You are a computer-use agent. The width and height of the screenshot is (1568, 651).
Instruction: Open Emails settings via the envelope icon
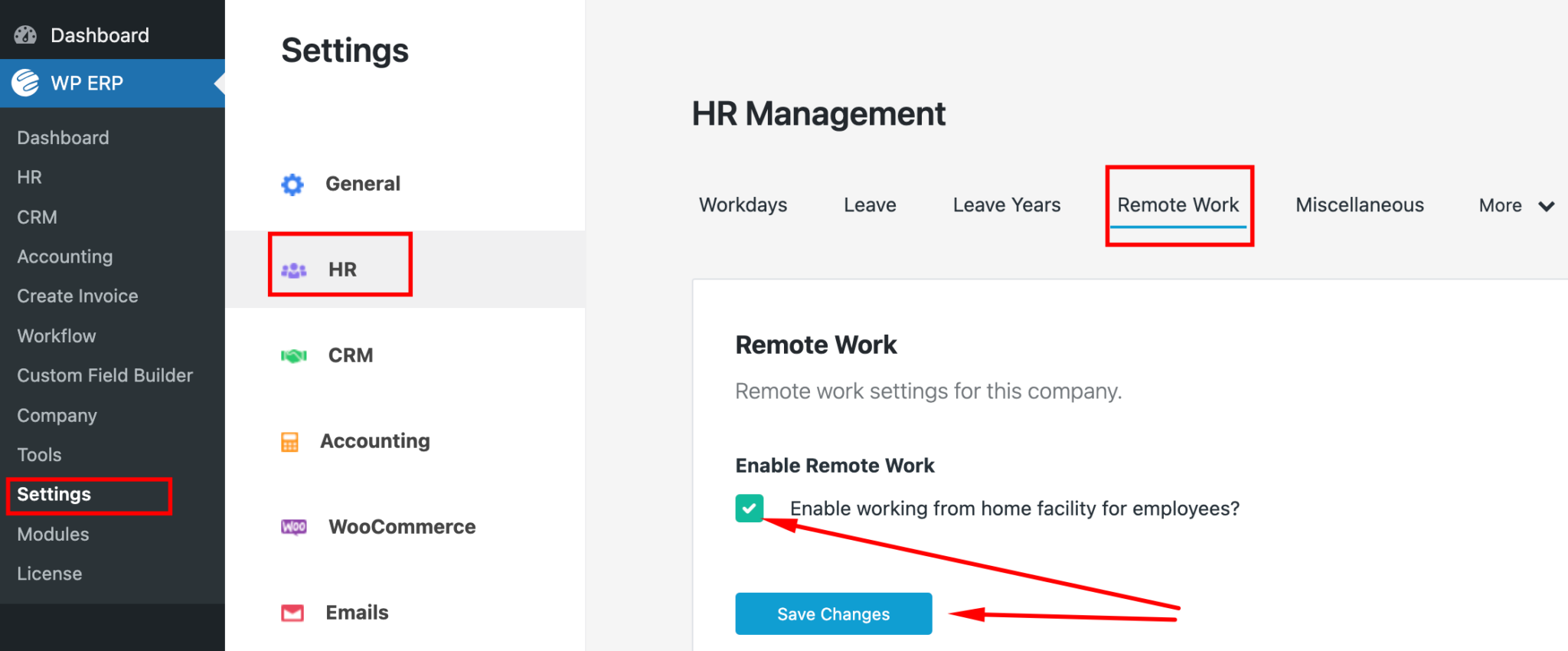click(292, 612)
